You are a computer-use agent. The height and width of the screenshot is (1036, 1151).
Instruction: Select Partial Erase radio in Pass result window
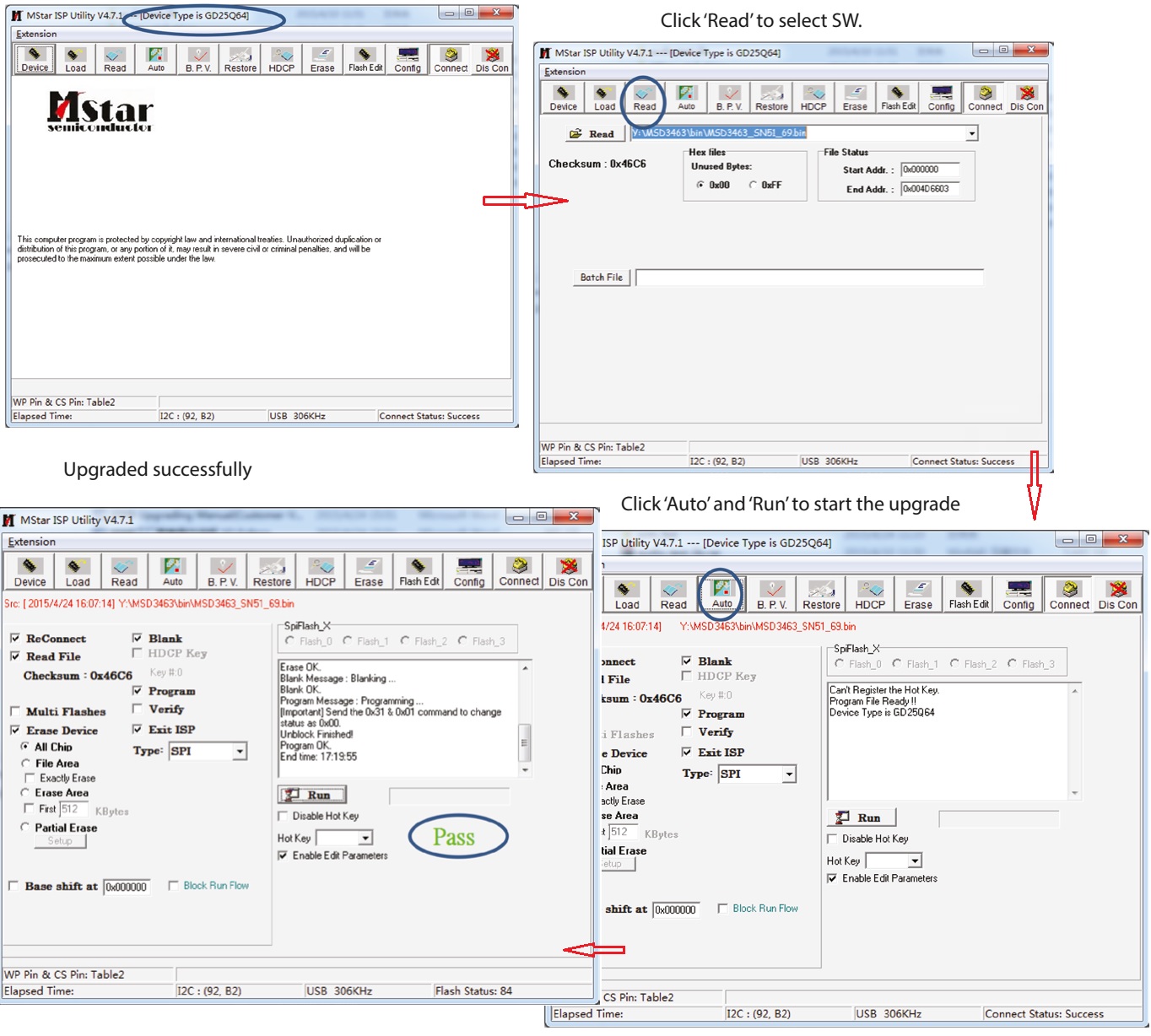25,828
